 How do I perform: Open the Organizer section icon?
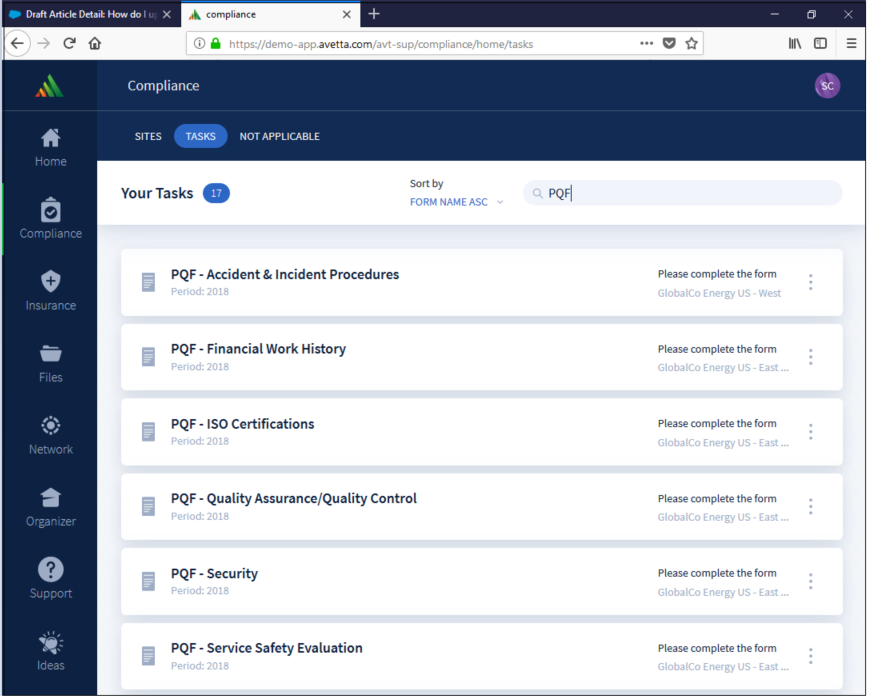click(x=50, y=505)
